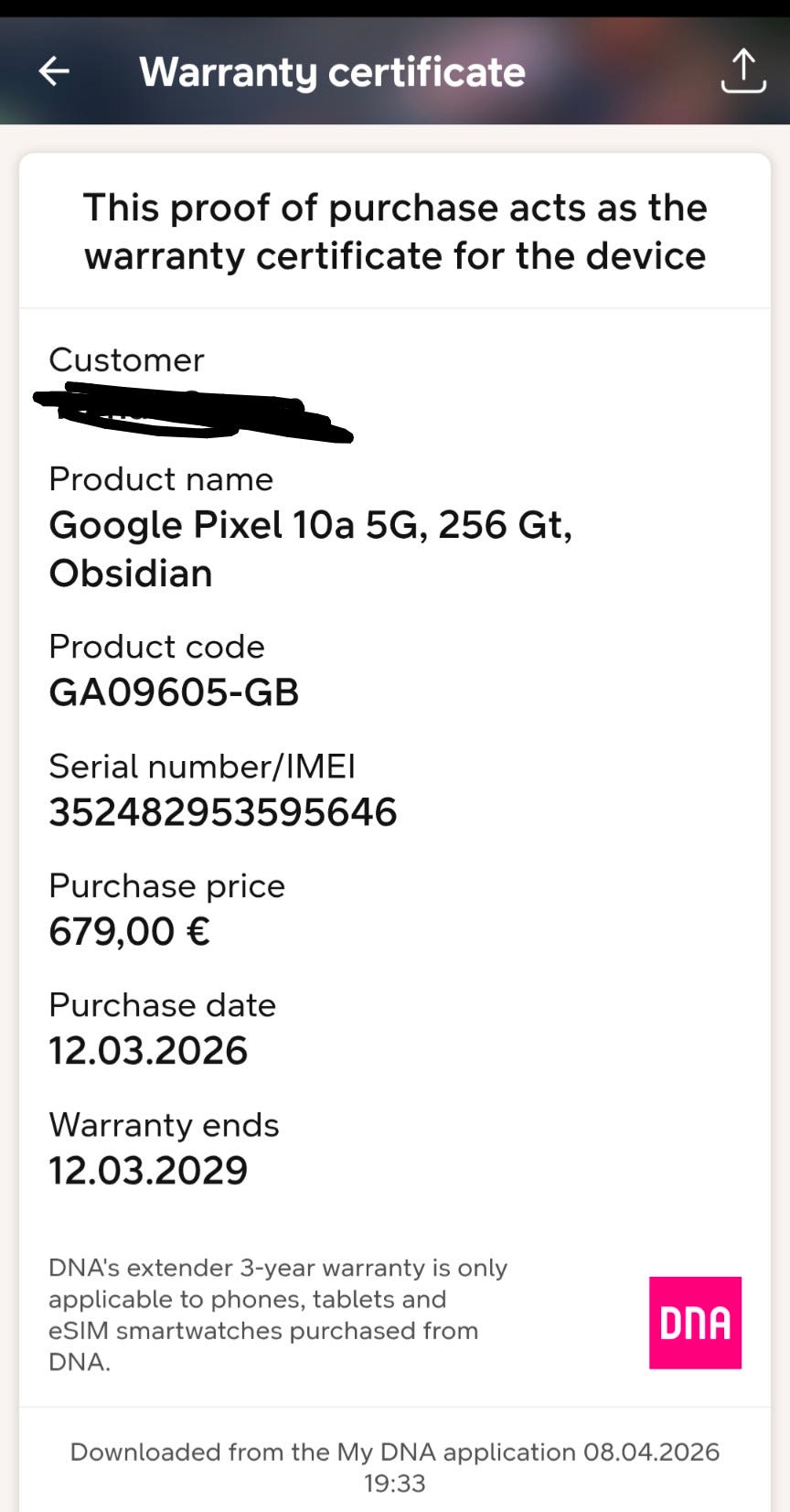
Task: Select the Google Pixel 10a 5G product name
Action: [x=311, y=548]
